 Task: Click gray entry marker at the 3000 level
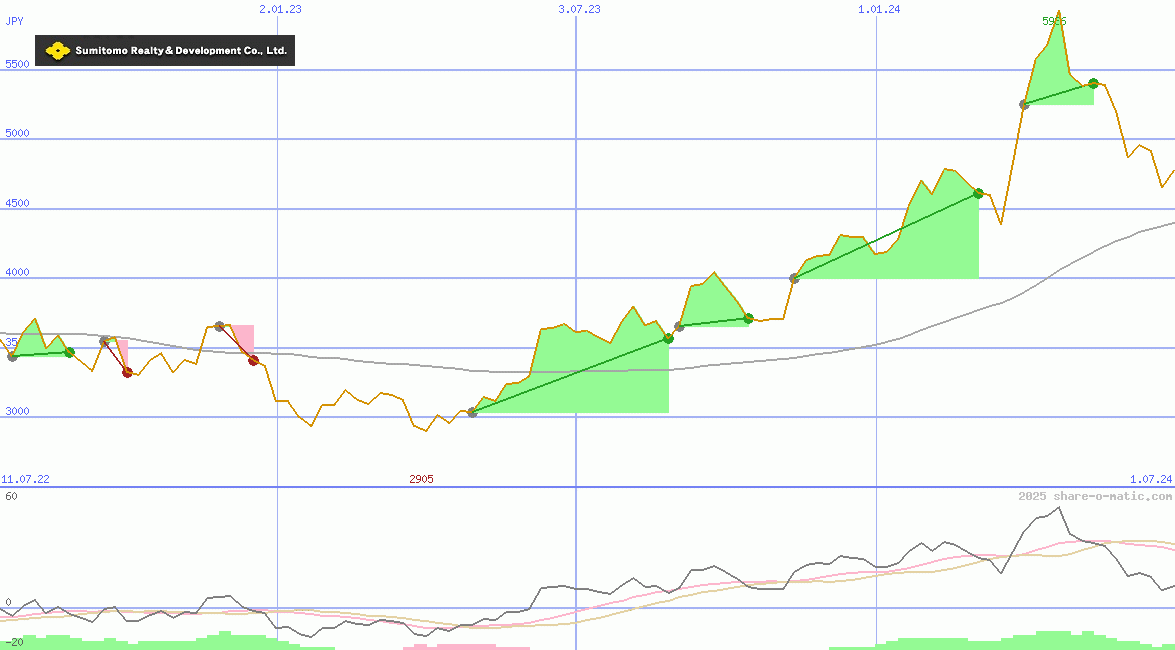472,412
